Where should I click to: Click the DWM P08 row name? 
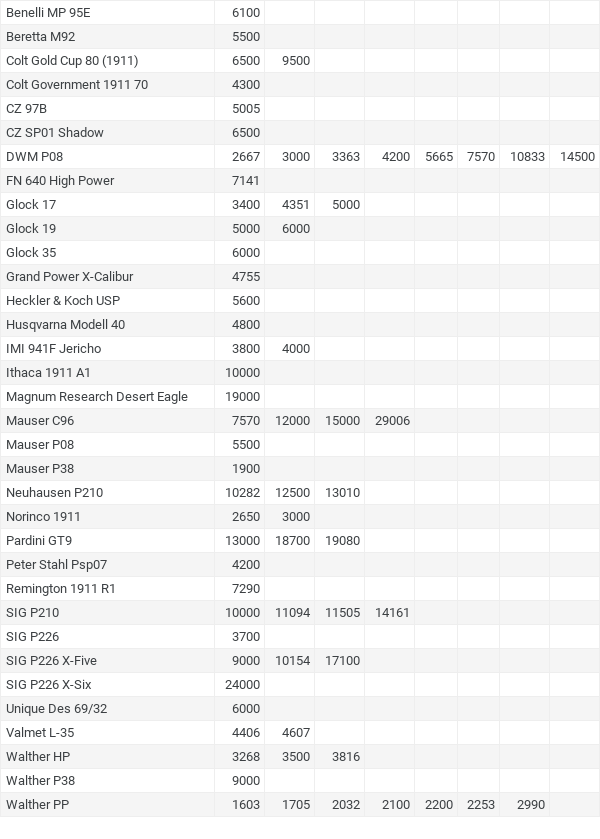coord(35,157)
